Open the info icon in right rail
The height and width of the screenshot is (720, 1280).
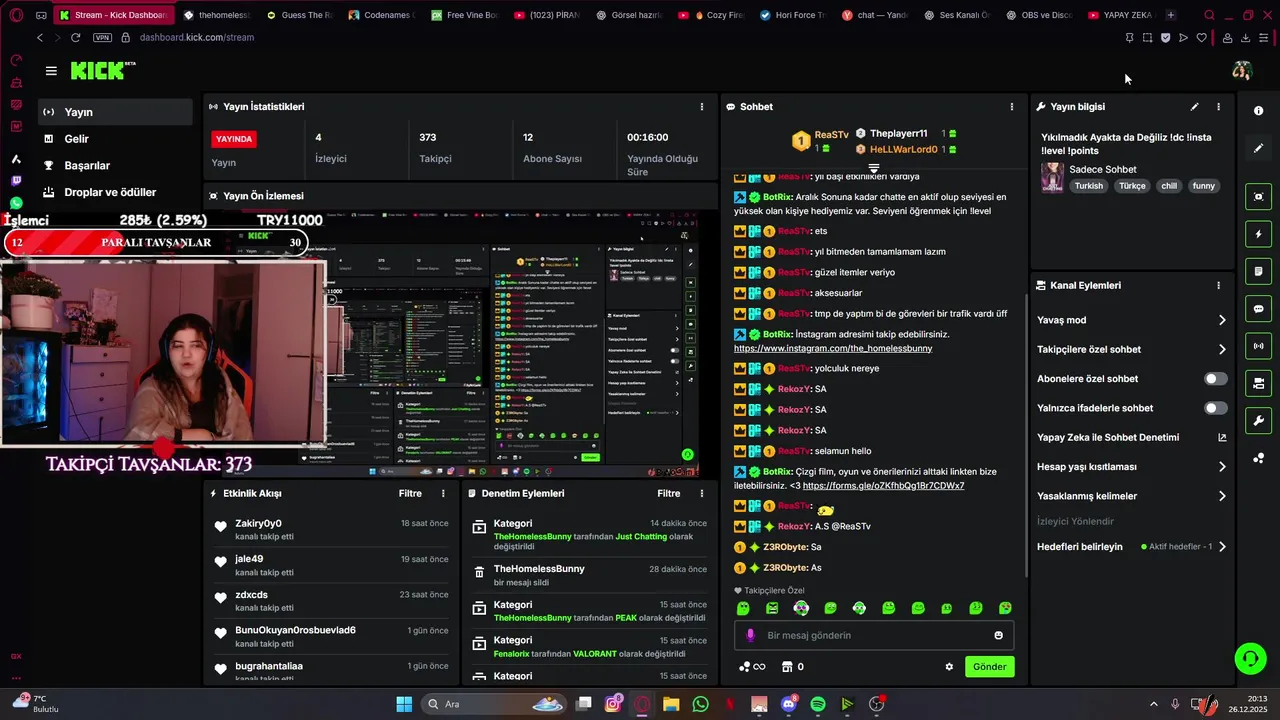coord(1258,111)
